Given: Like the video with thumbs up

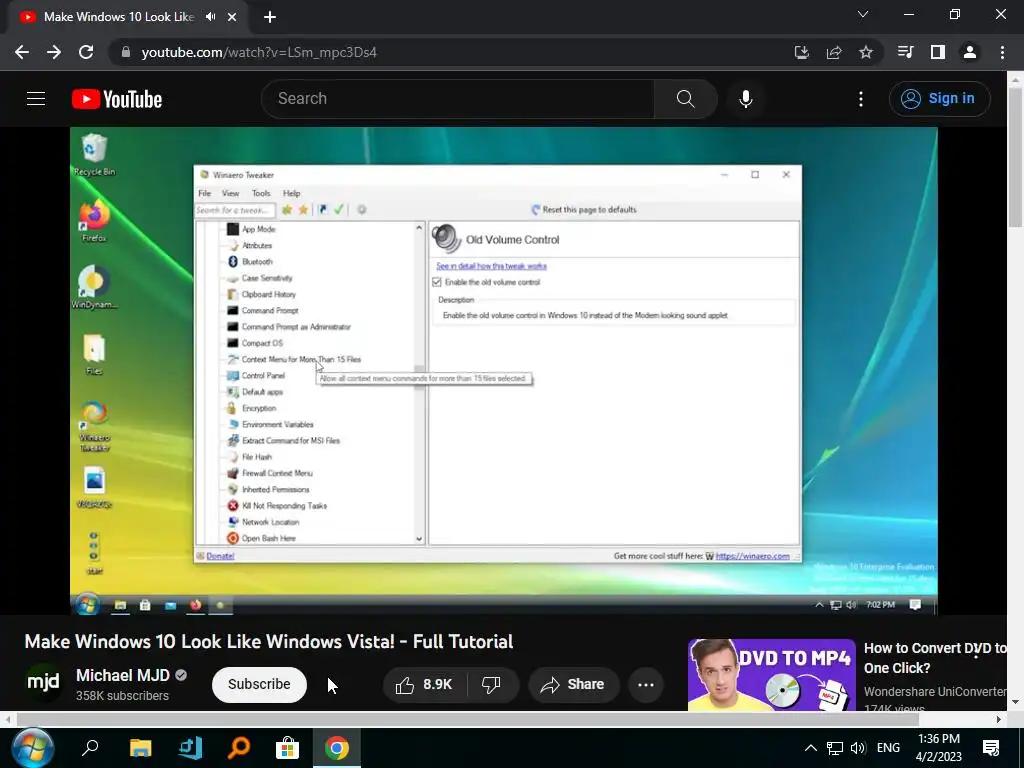Looking at the screenshot, I should [x=423, y=684].
